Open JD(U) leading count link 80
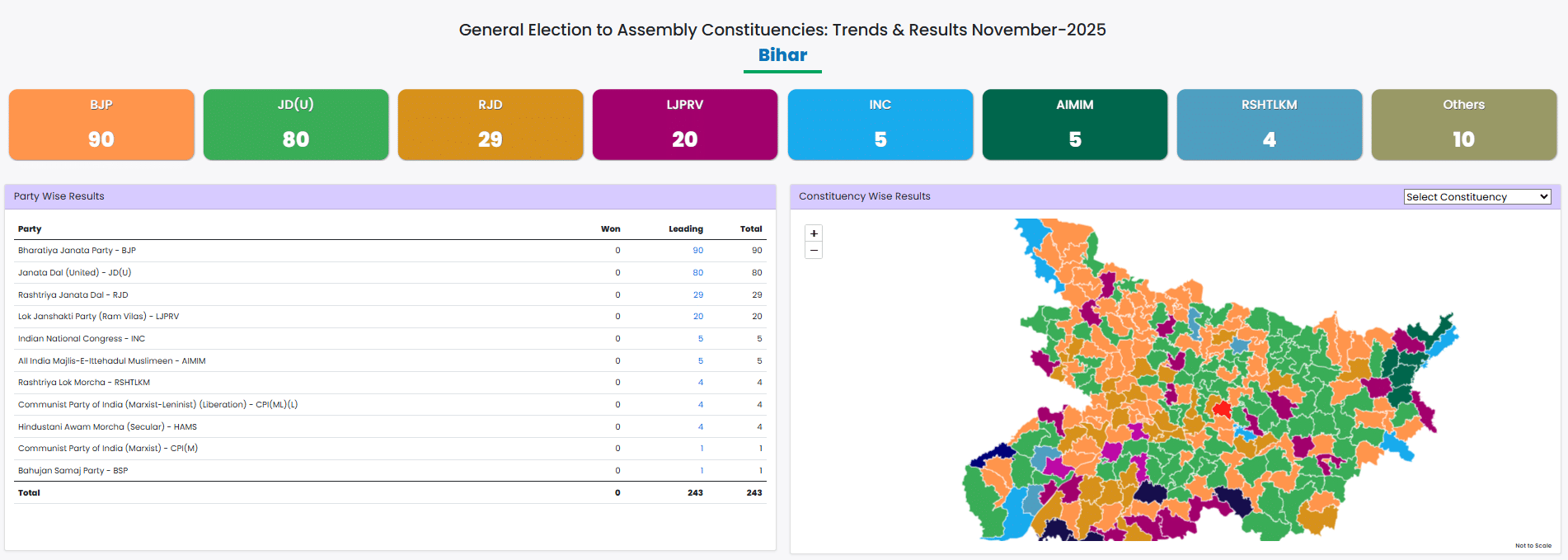The image size is (1568, 560). [x=698, y=273]
